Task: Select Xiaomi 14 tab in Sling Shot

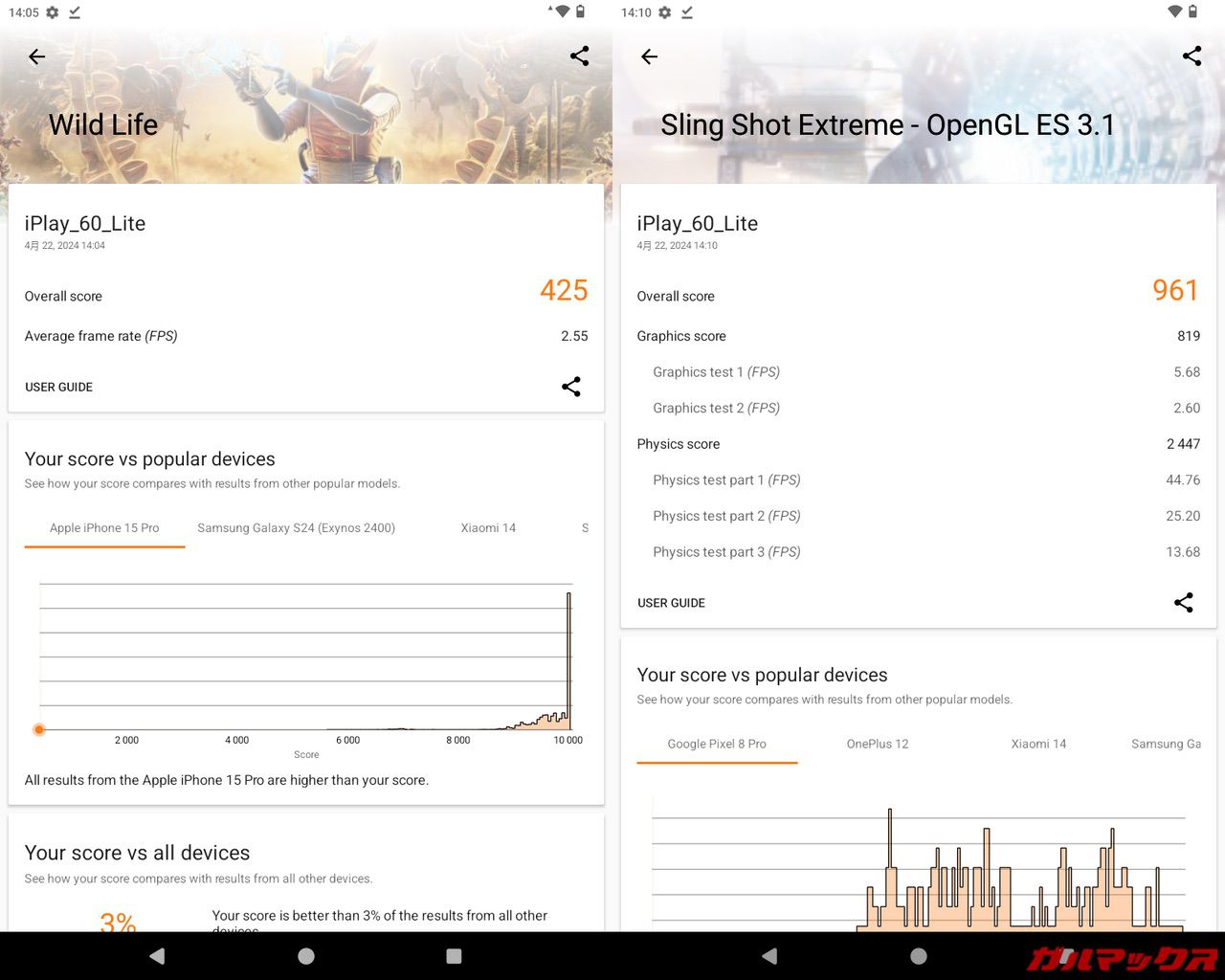Action: pos(1038,744)
